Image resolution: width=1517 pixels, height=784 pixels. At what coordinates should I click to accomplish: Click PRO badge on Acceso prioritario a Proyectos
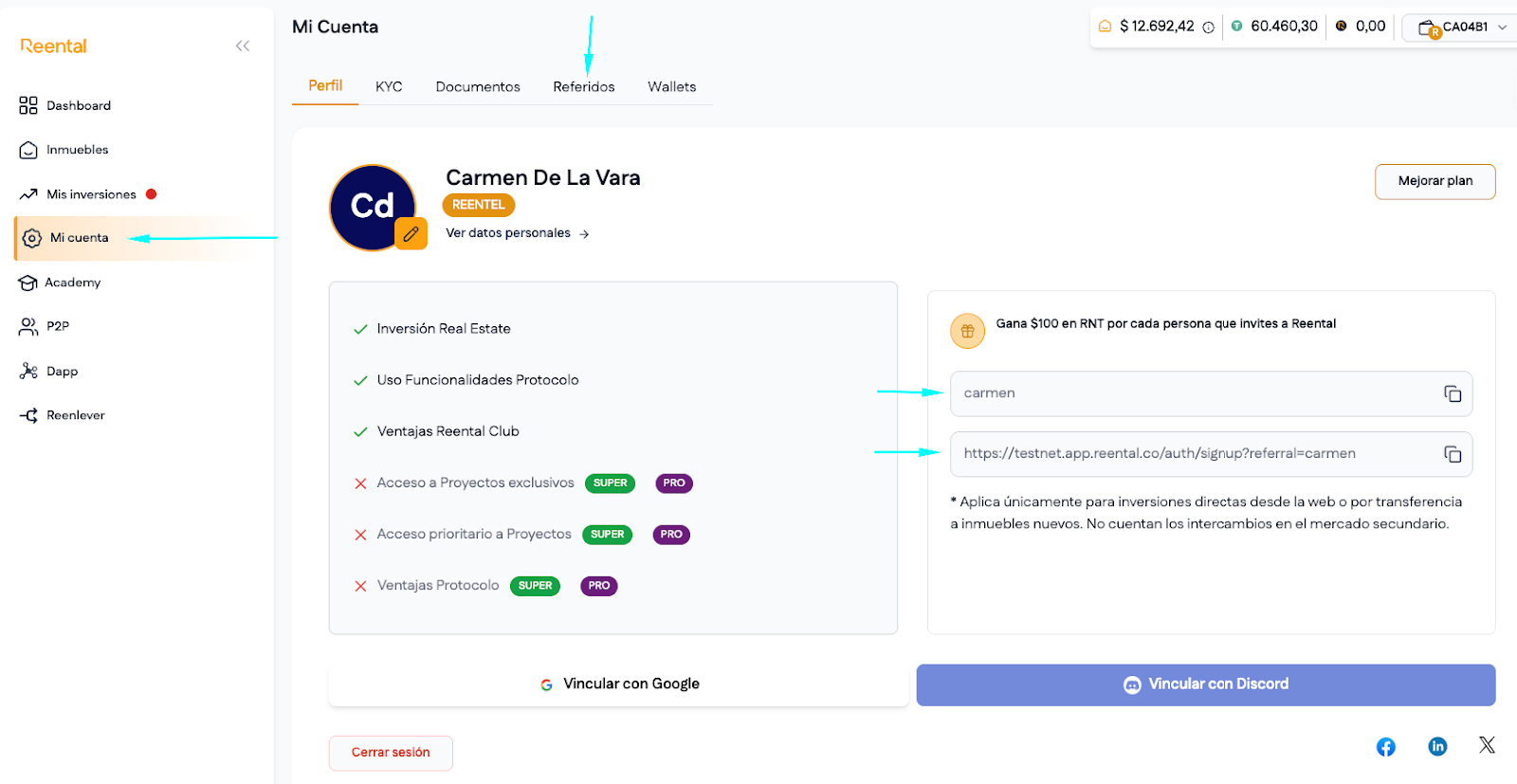[671, 535]
